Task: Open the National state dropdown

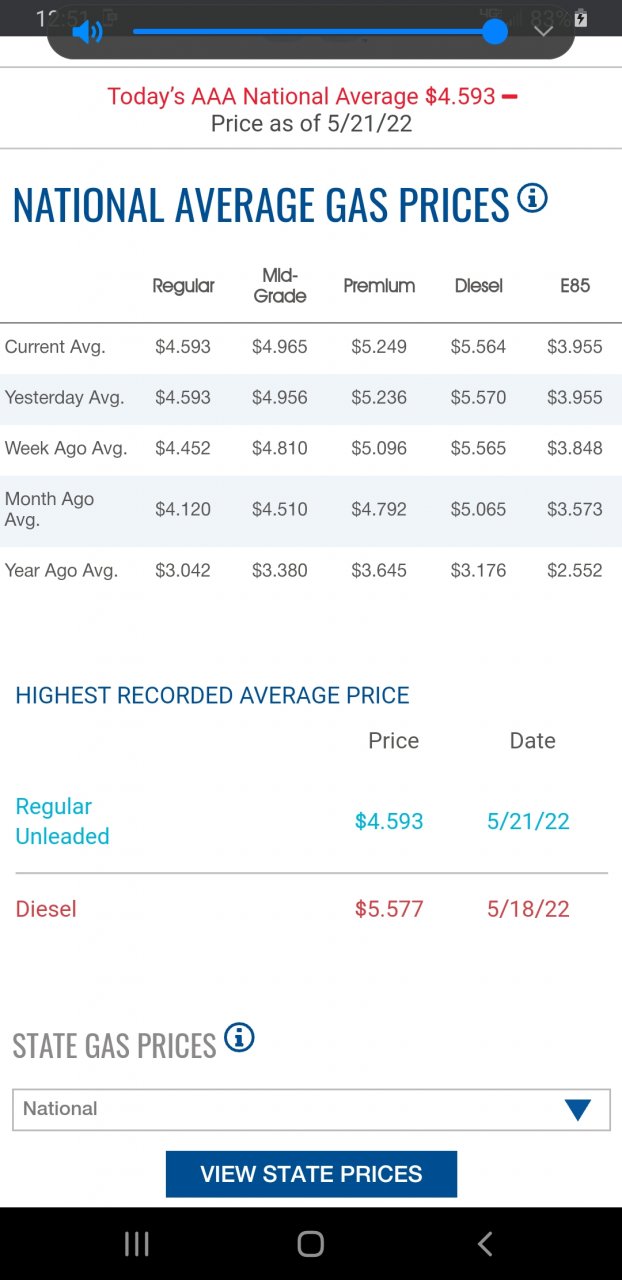Action: coord(311,1109)
